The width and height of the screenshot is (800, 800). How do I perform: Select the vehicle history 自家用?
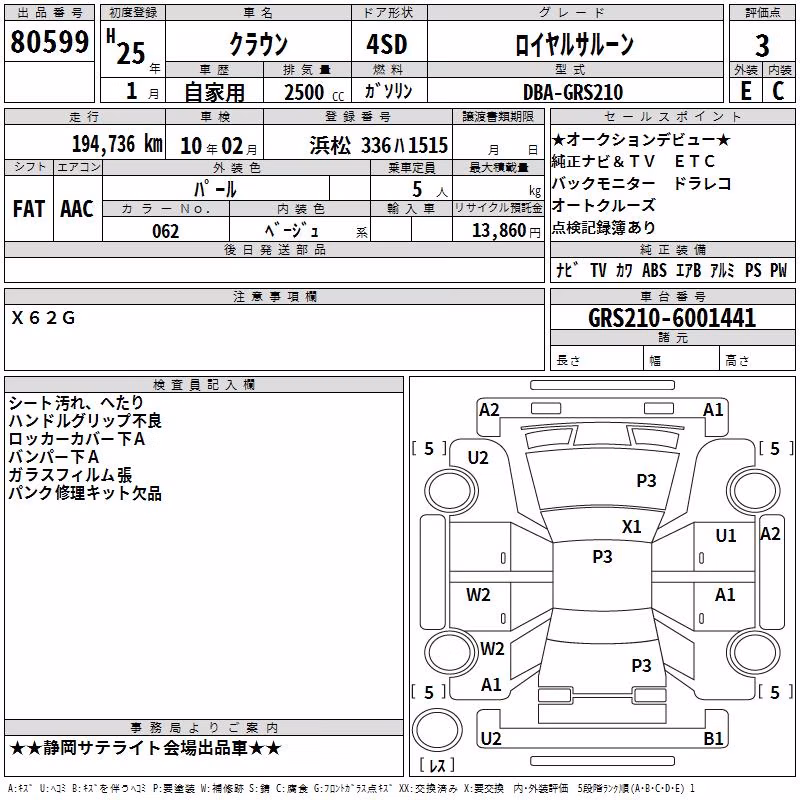pyautogui.click(x=214, y=92)
